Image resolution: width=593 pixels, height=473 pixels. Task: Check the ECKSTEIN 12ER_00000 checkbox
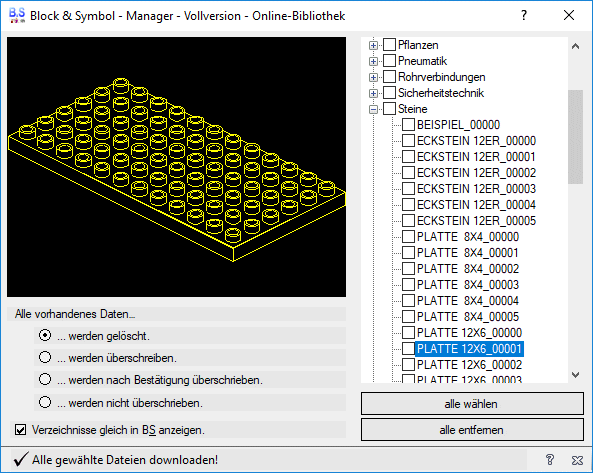coord(408,141)
